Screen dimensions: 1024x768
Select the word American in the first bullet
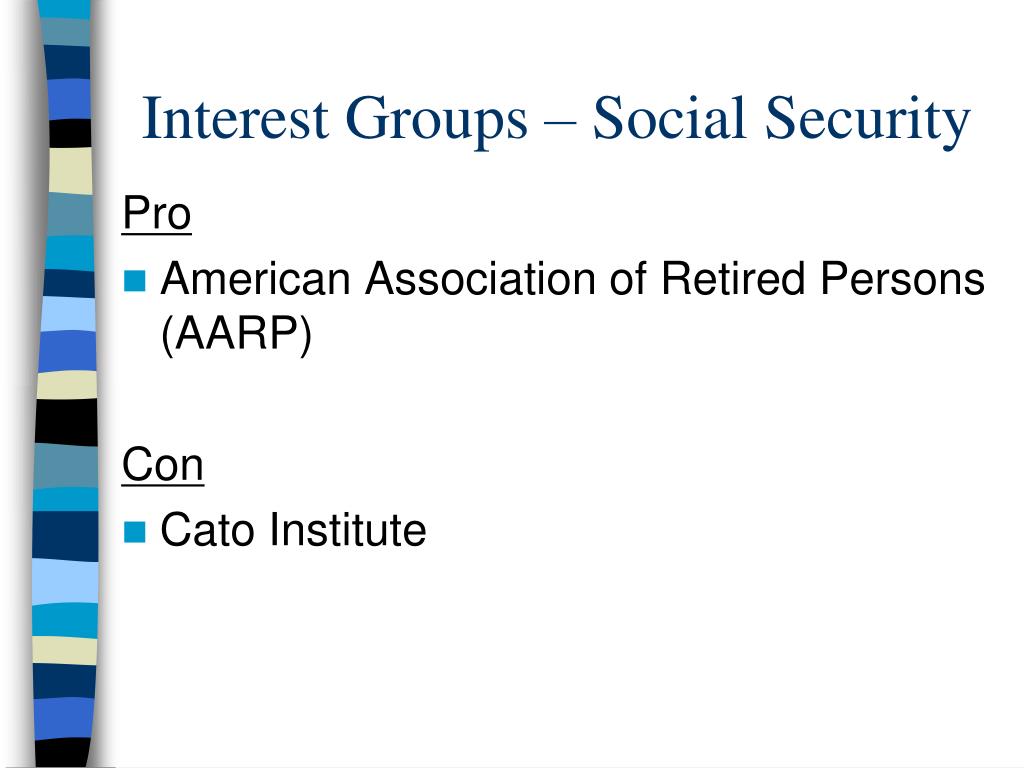255,279
